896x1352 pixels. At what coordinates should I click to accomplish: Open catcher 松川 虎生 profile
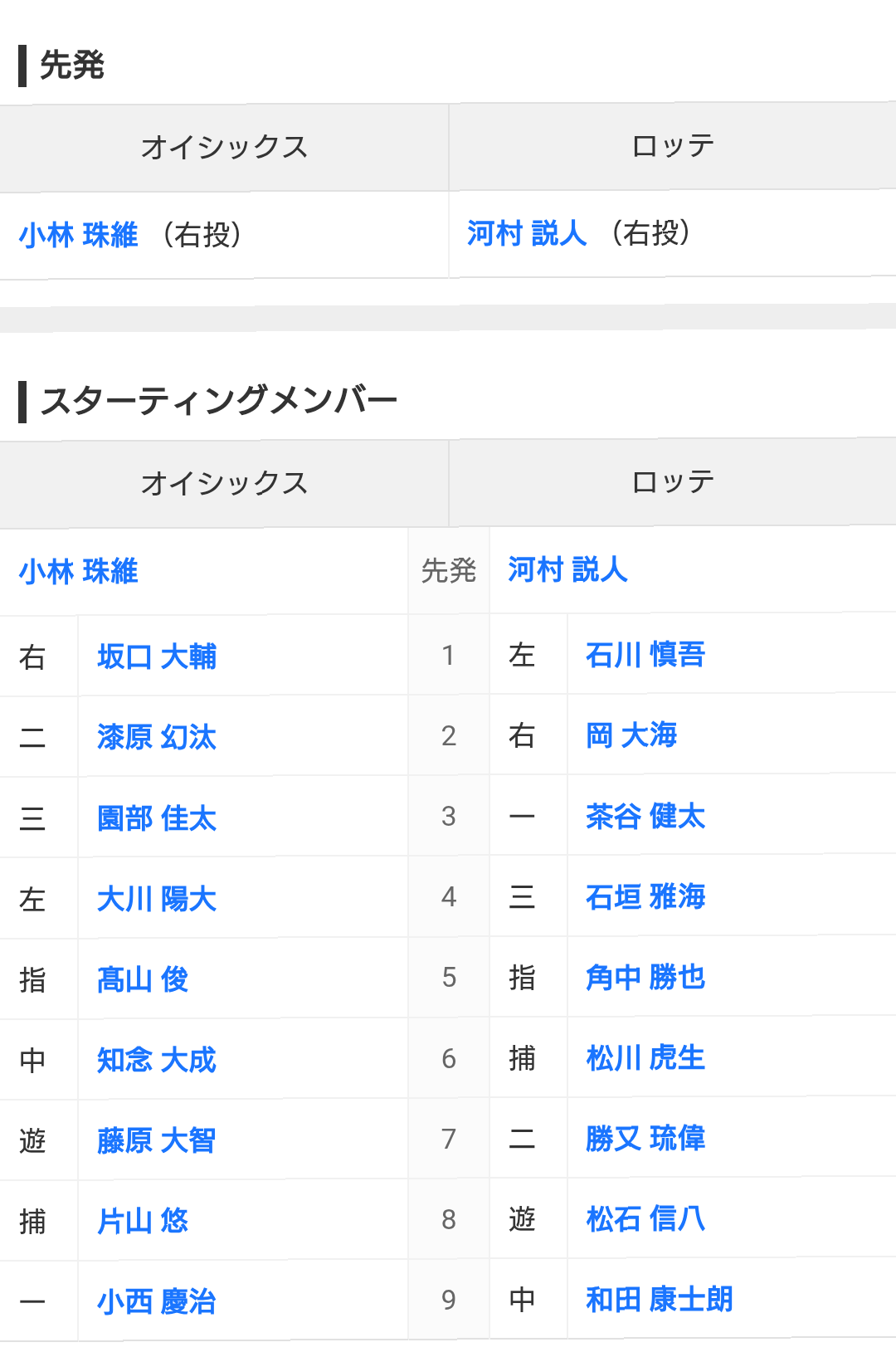click(645, 1058)
